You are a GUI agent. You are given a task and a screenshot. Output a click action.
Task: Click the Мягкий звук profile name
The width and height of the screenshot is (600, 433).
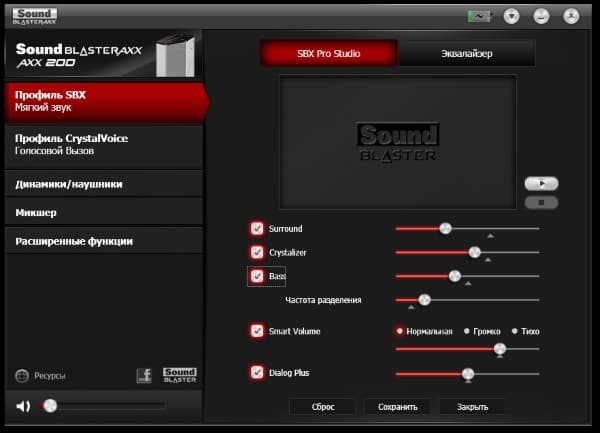click(43, 107)
